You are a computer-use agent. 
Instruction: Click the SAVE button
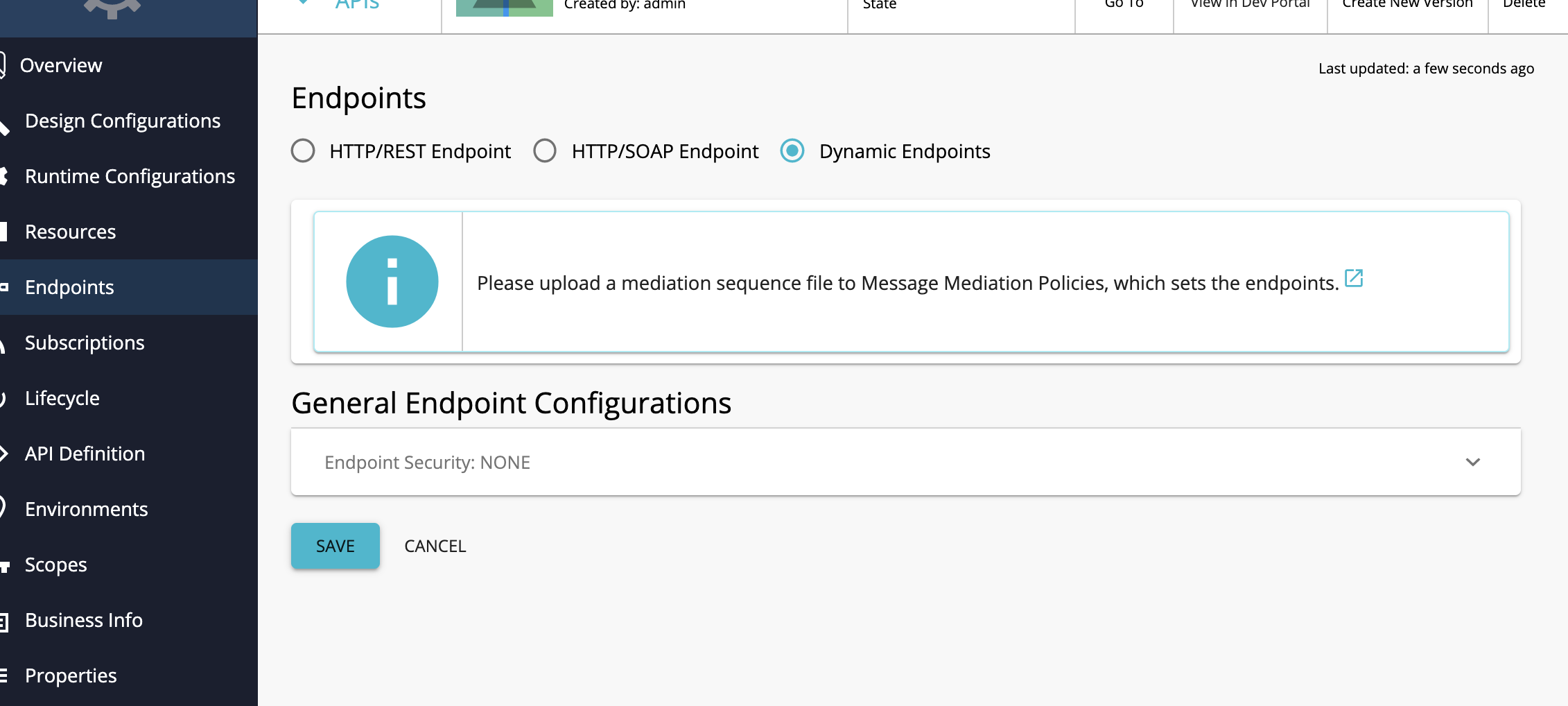tap(336, 546)
